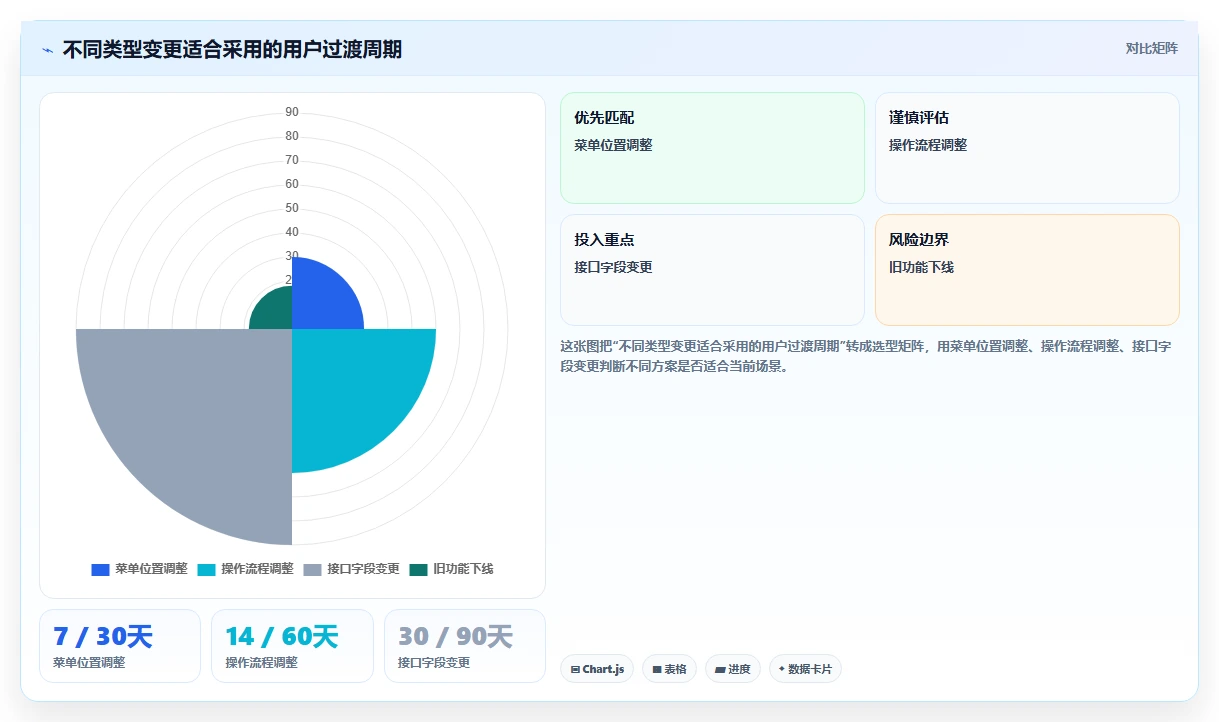
Task: Click the gray legend swatch for 接口字段变更
Action: 312,569
